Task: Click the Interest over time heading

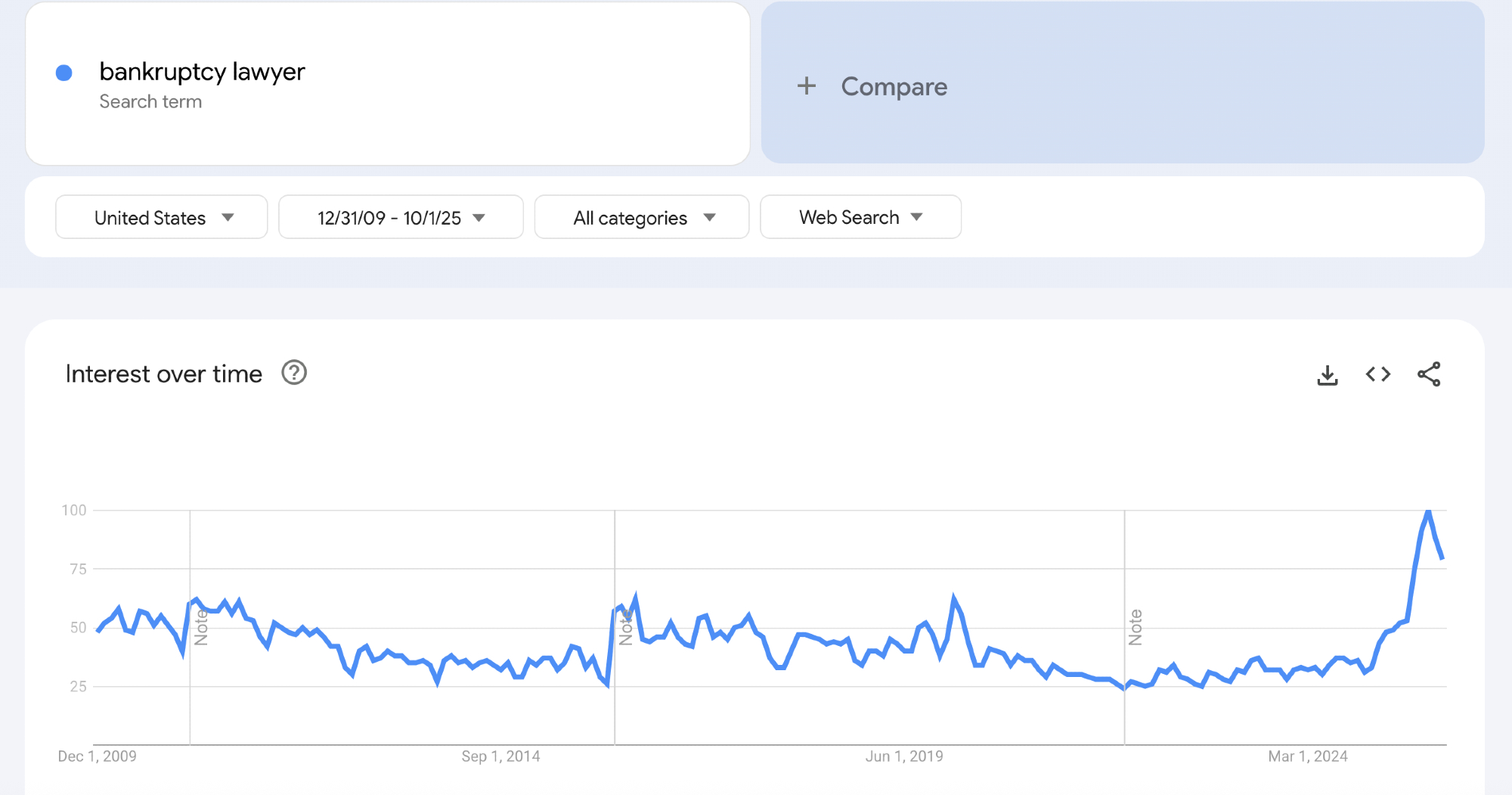Action: [163, 374]
